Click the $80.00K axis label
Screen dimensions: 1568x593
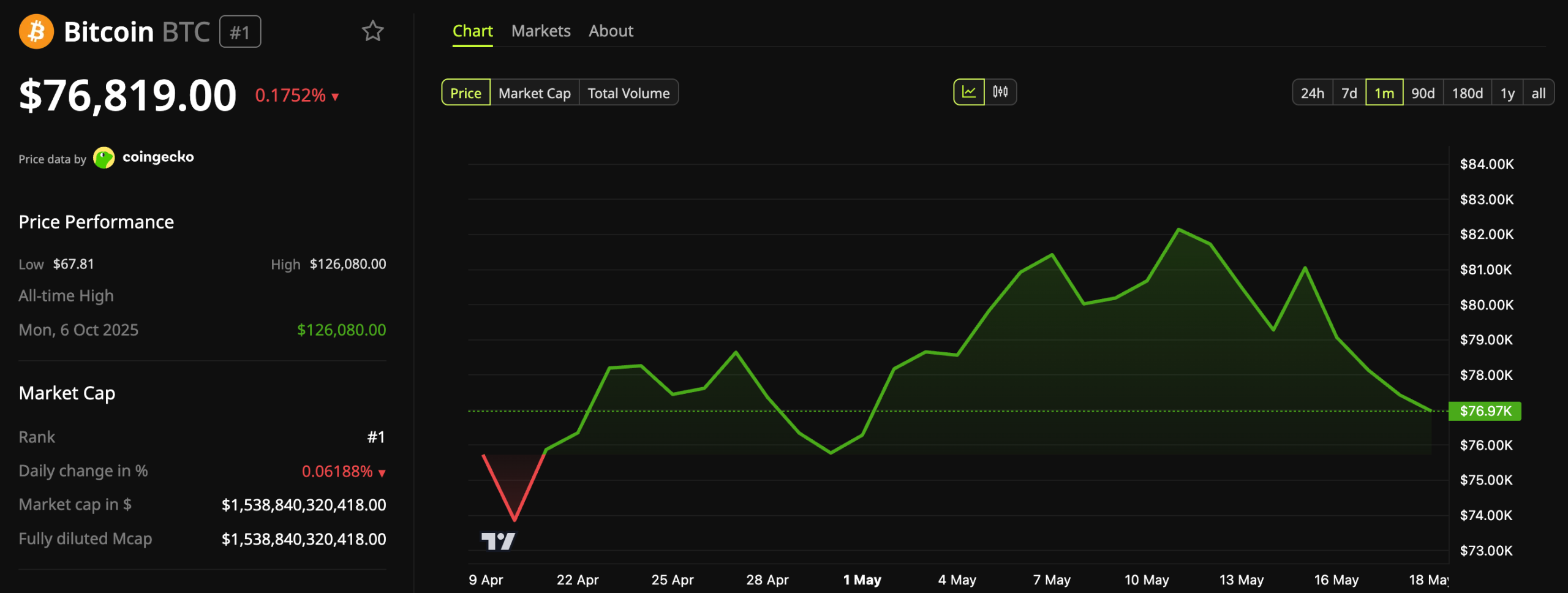[1487, 305]
